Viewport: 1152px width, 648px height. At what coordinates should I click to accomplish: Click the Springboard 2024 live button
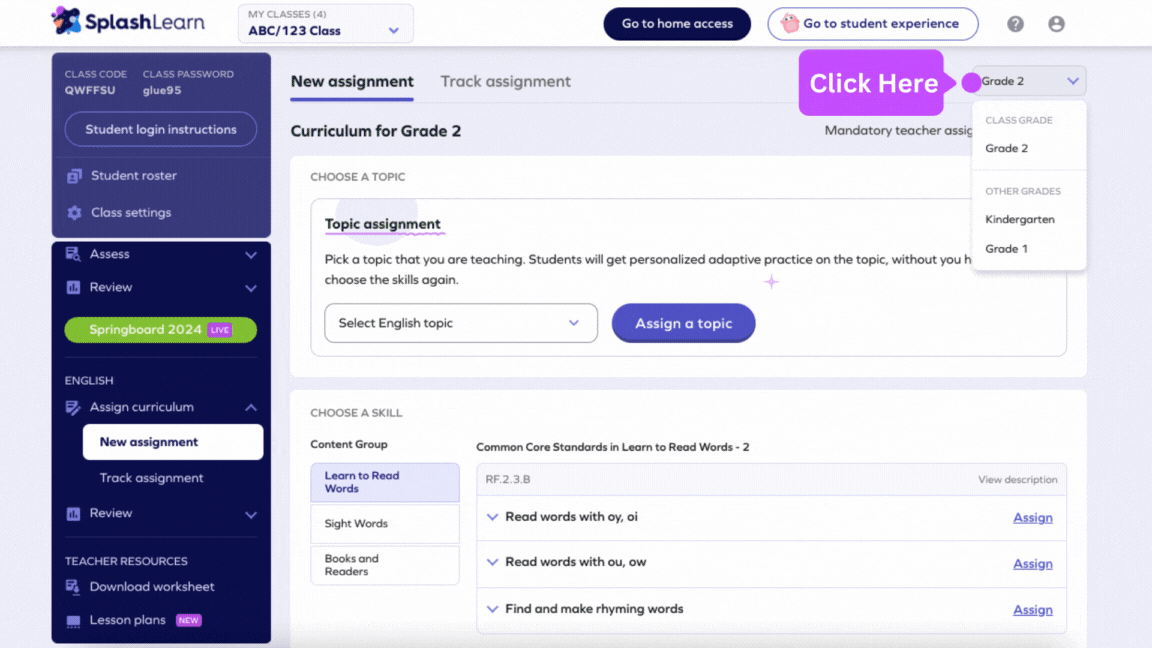click(160, 330)
